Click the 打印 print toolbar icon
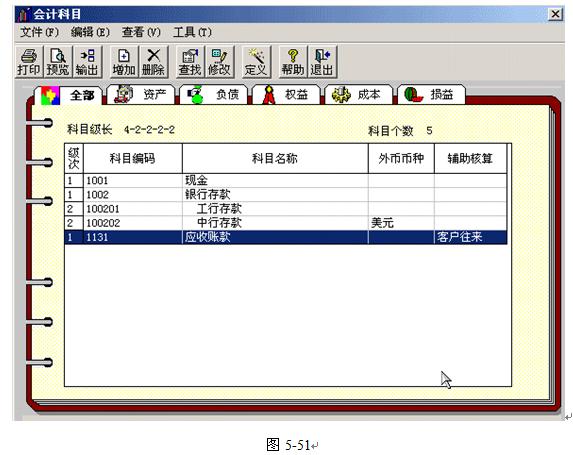This screenshot has height=455, width=573. (x=29, y=61)
